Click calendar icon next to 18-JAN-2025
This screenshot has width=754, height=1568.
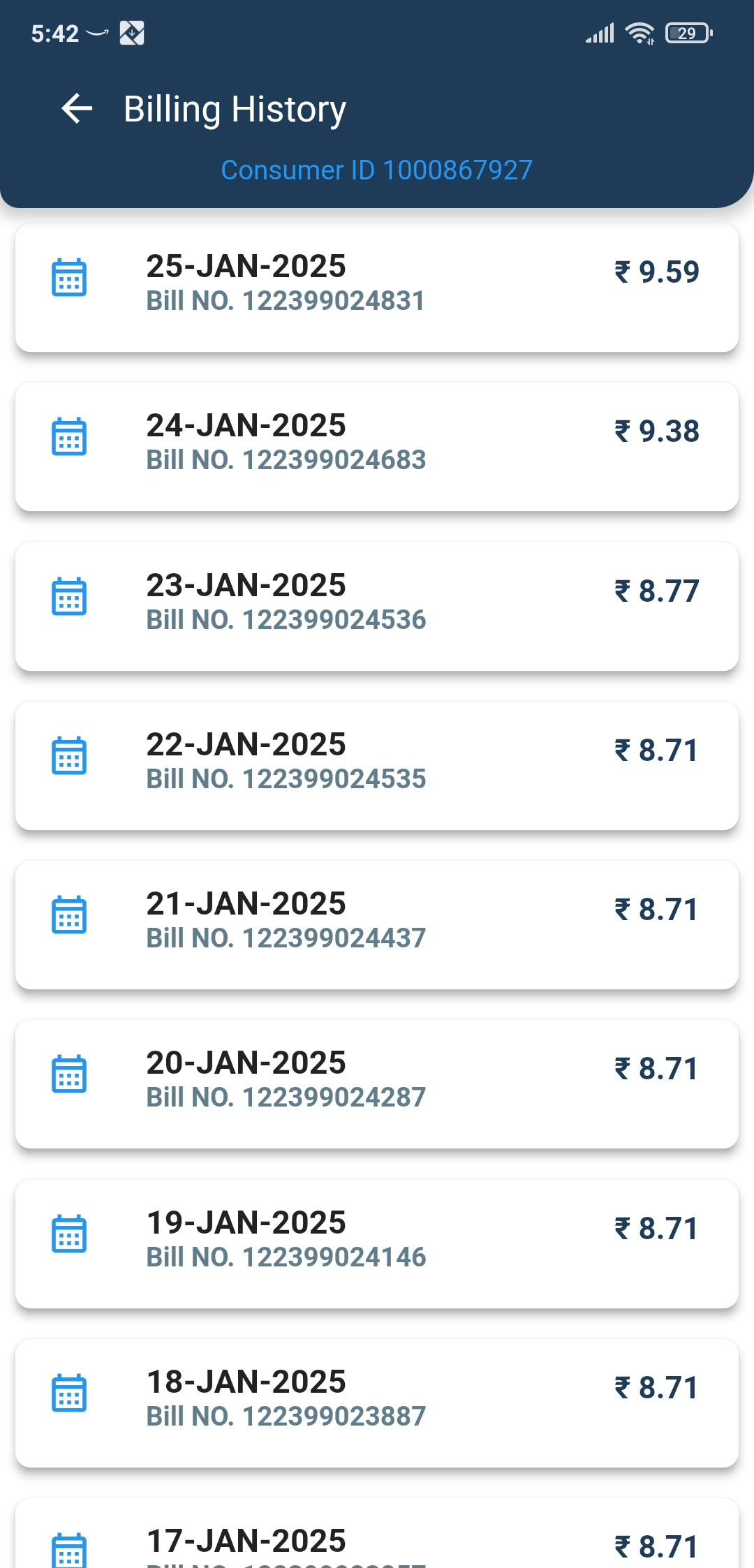pyautogui.click(x=69, y=1393)
